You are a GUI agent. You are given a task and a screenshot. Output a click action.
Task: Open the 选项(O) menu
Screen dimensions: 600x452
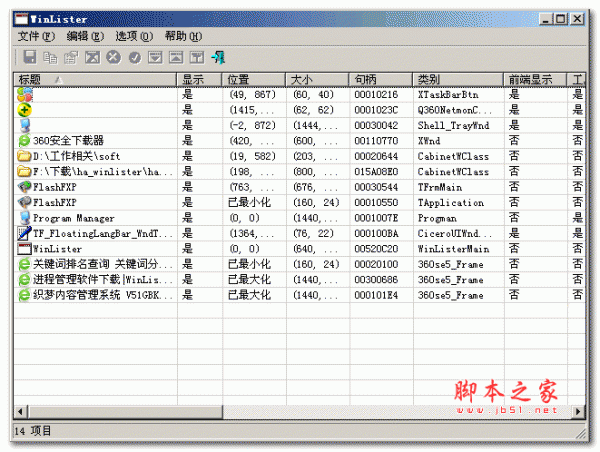pos(134,36)
